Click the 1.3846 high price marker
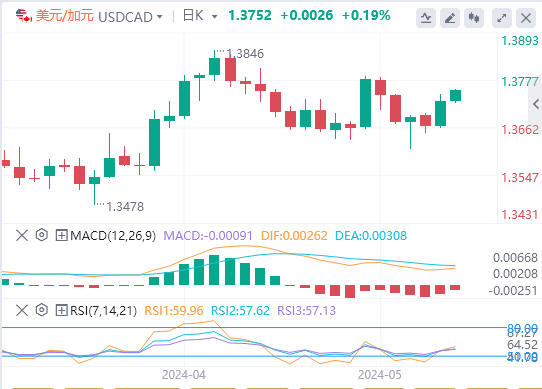Image resolution: width=542 pixels, height=389 pixels. (x=245, y=54)
